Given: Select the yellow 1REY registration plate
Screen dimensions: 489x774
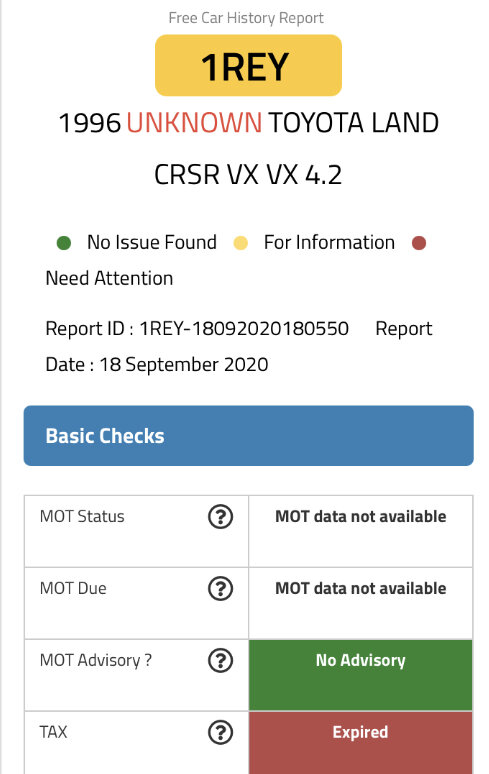Looking at the screenshot, I should pos(248,65).
